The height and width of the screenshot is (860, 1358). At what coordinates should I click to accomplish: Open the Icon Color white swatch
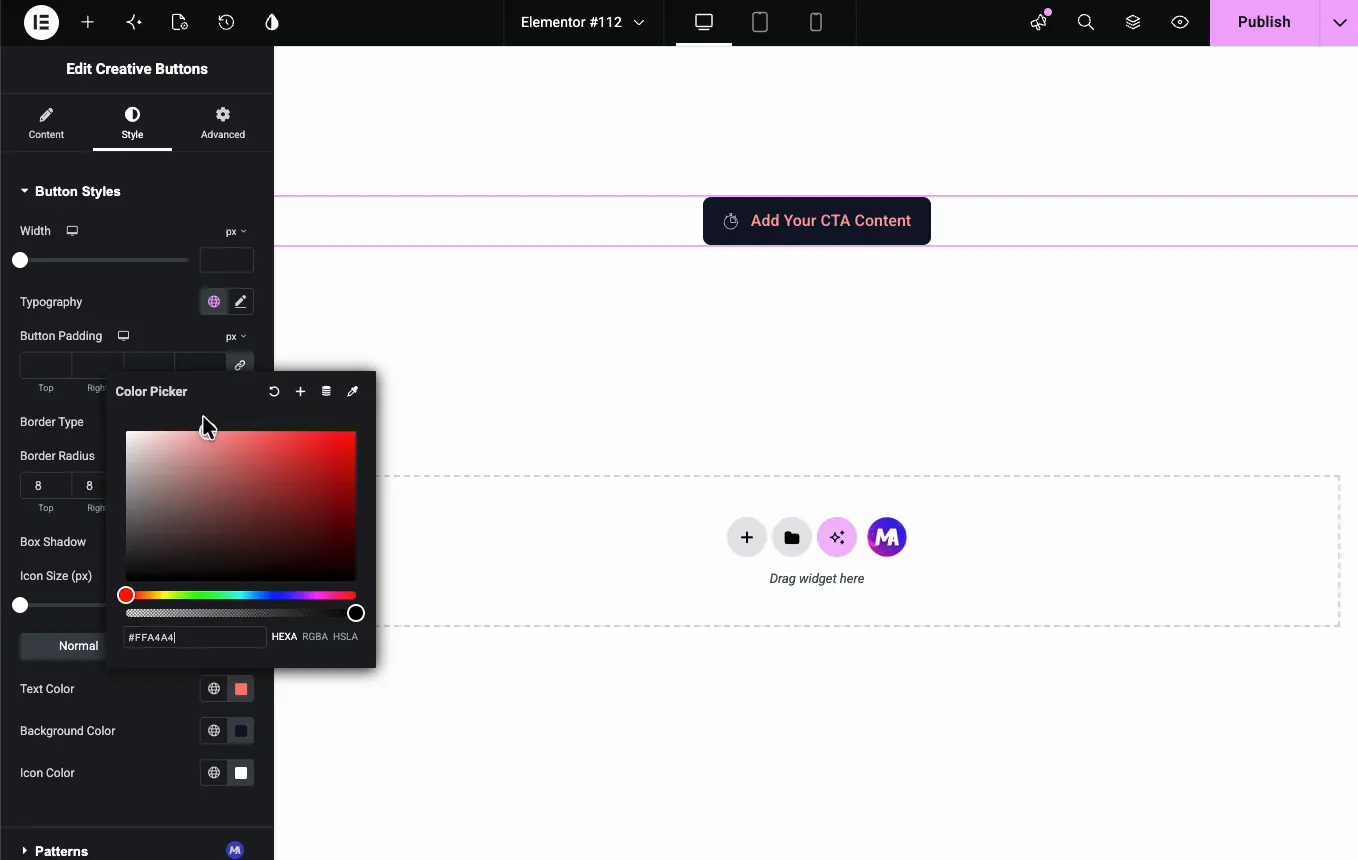(241, 772)
